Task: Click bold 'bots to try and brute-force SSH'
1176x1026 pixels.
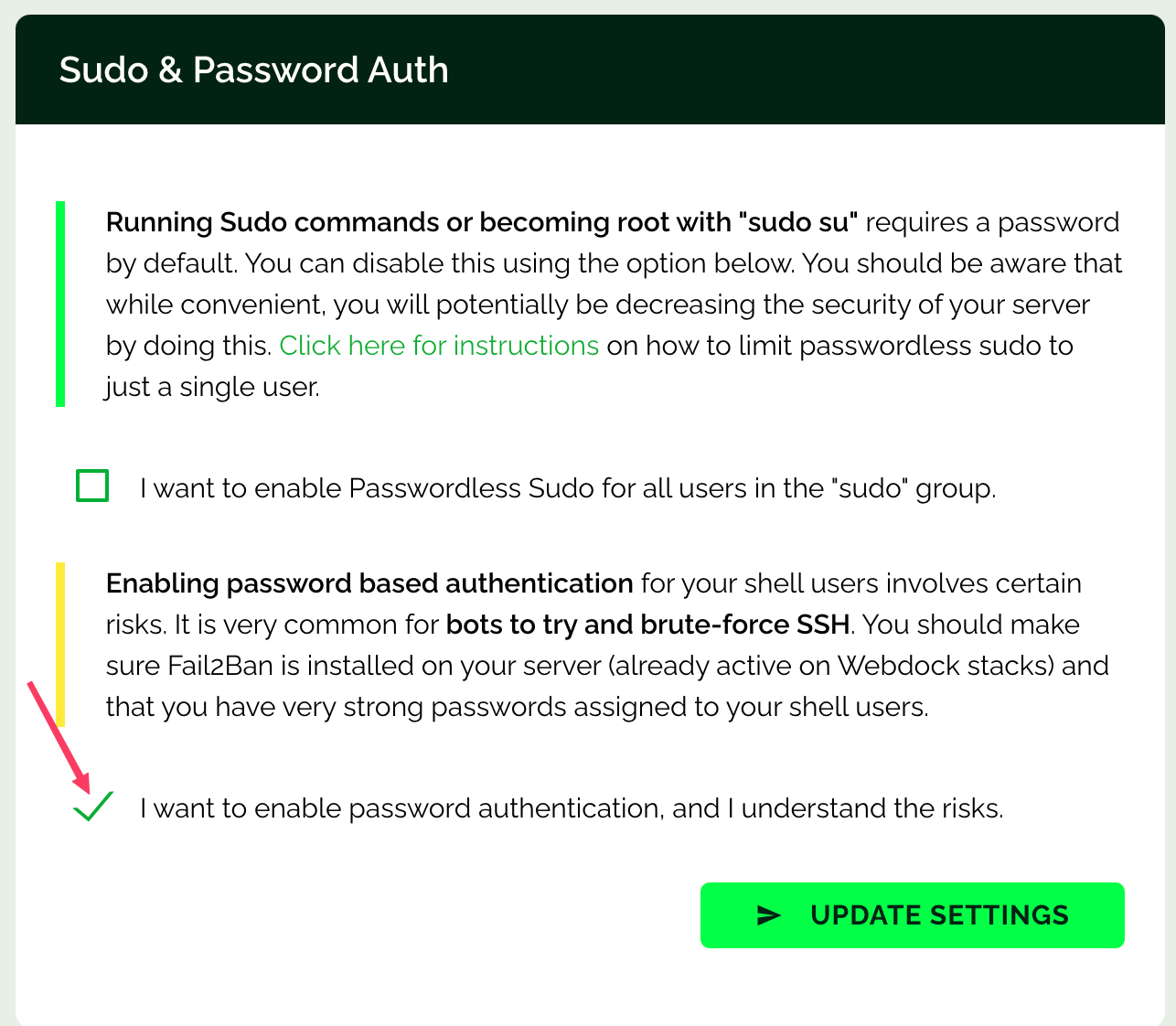Action: [648, 625]
